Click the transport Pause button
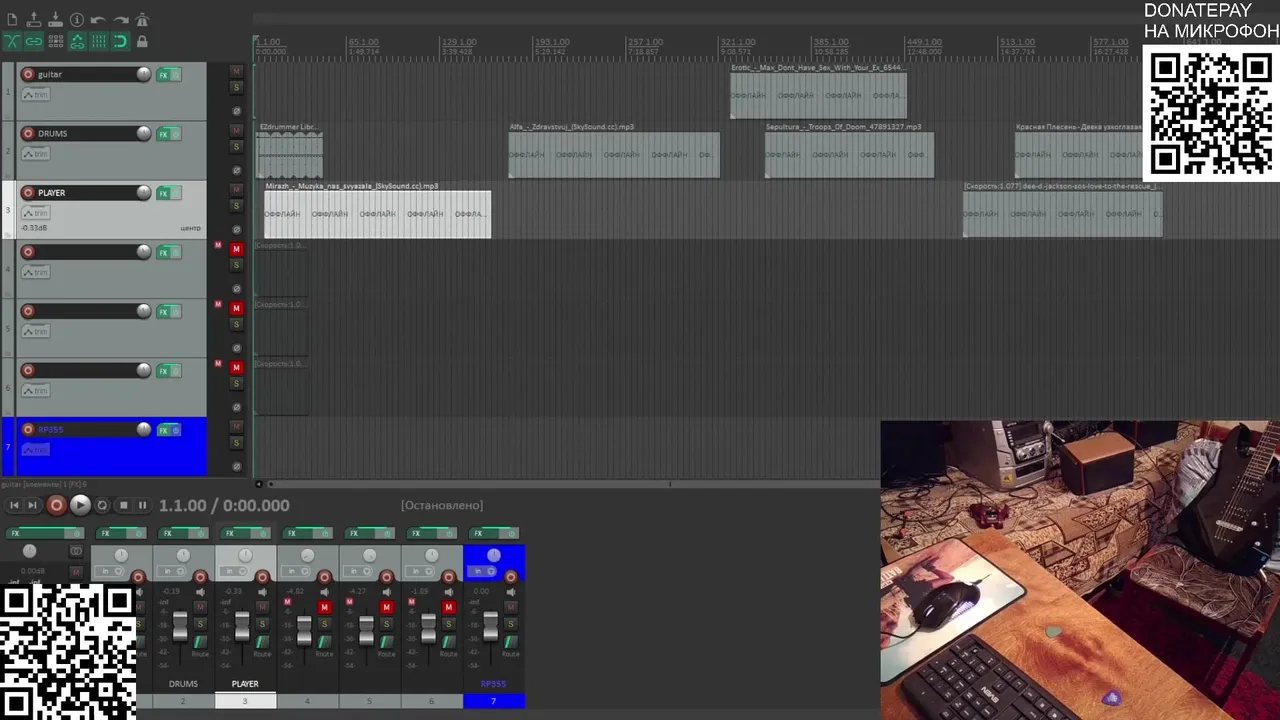The image size is (1280, 720). [x=142, y=505]
